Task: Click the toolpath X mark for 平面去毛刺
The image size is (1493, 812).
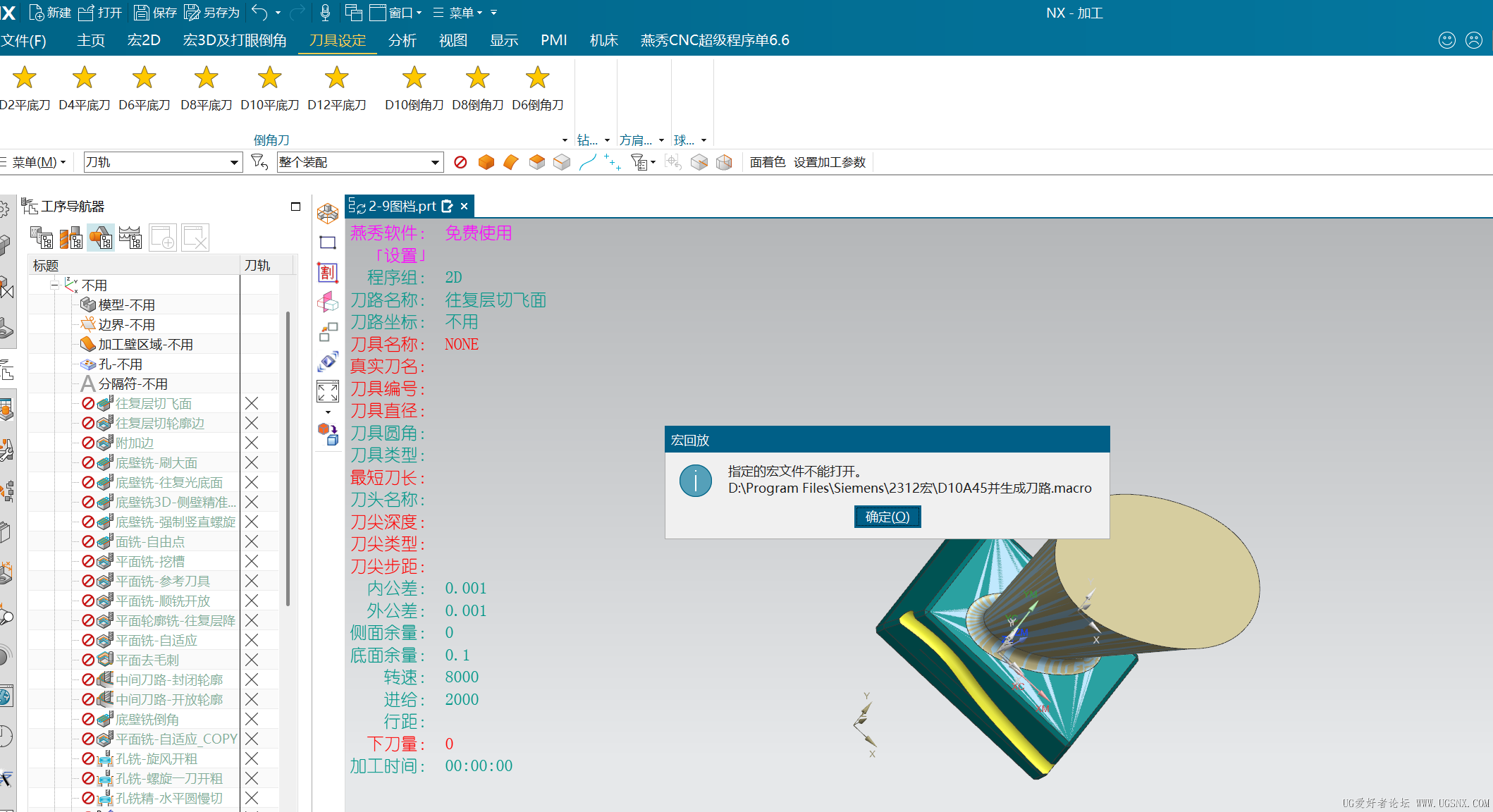Action: (252, 660)
